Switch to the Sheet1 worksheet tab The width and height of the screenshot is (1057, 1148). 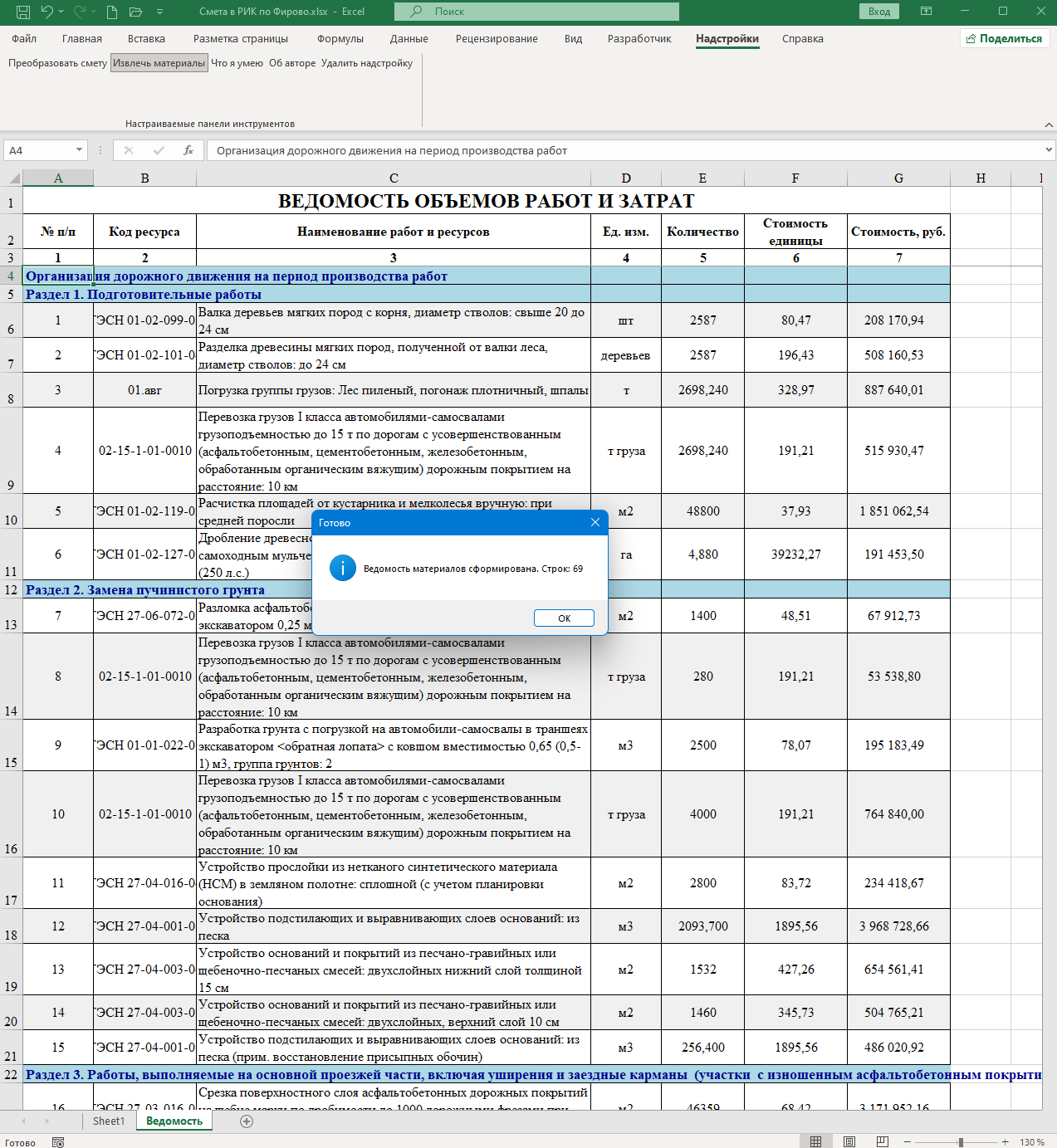click(109, 1121)
